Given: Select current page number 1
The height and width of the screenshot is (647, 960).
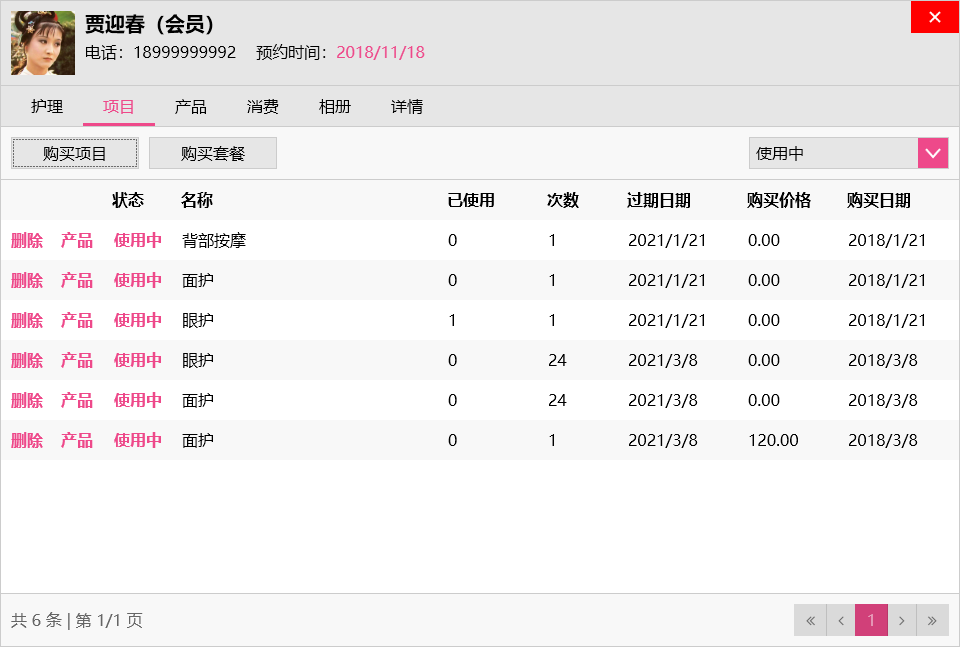Looking at the screenshot, I should coord(871,620).
